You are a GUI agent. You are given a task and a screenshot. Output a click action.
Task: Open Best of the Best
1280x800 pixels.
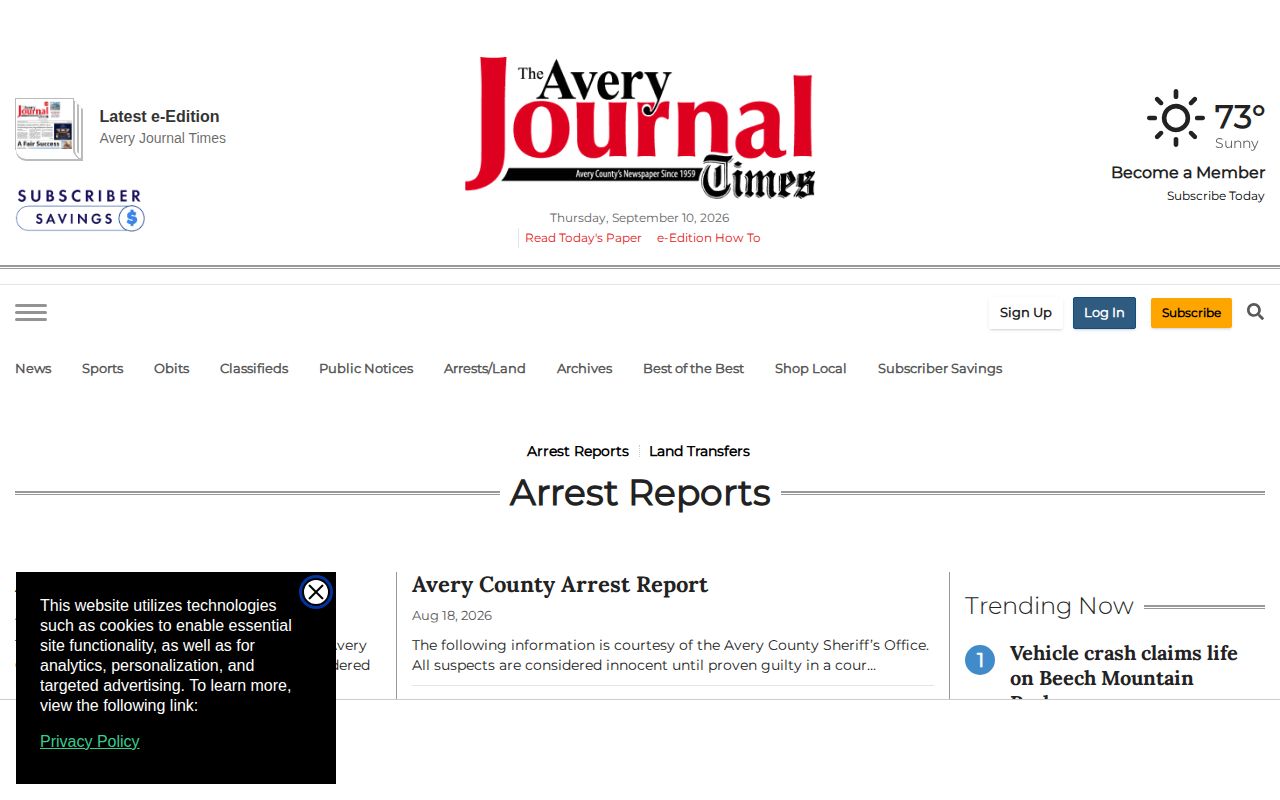[693, 368]
